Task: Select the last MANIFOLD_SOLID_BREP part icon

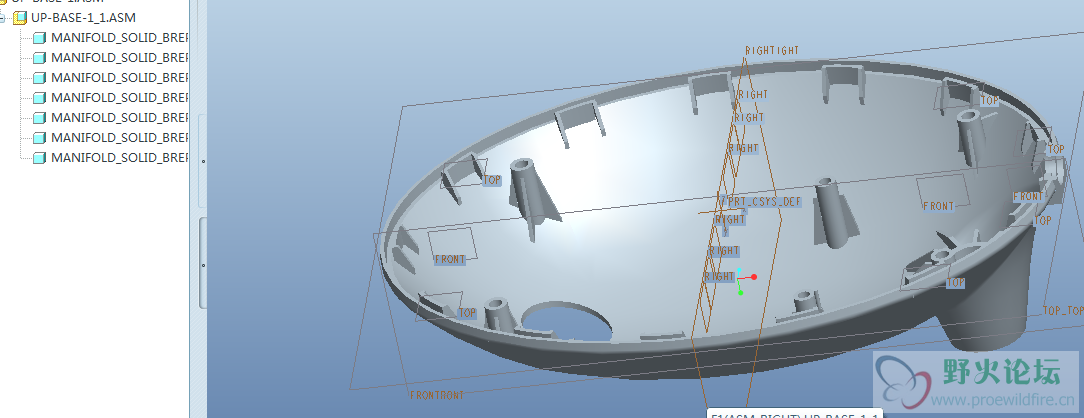Action: pos(39,158)
